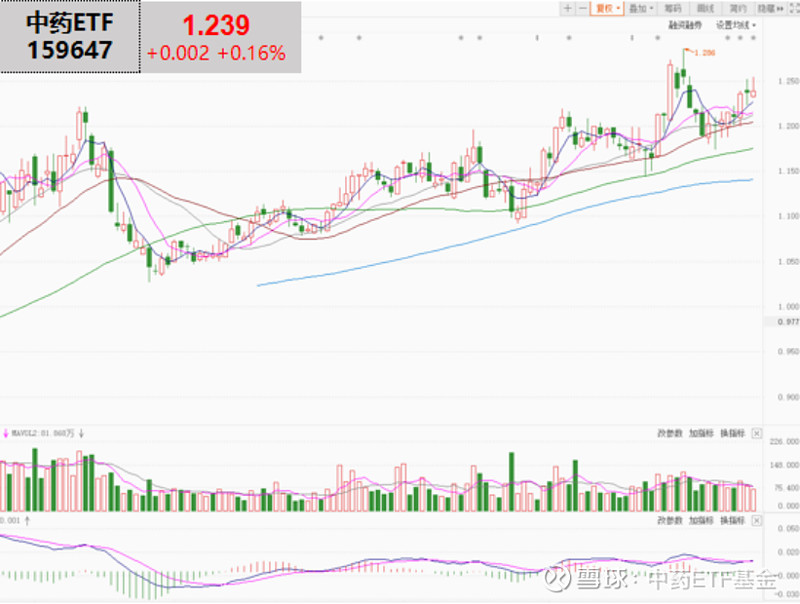This screenshot has height=604, width=800.
Task: Toggle full-screen chart view icon
Action: (794, 8)
